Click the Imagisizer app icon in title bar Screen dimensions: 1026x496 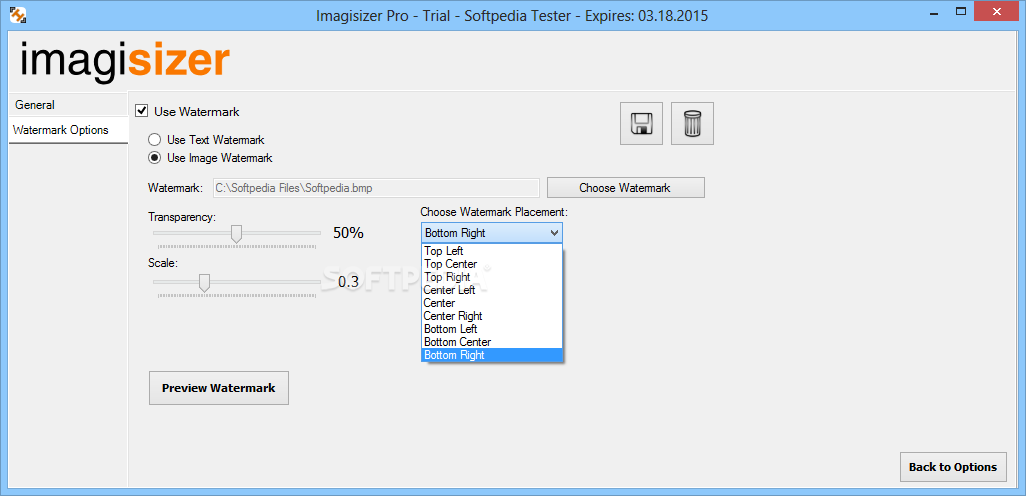[18, 14]
